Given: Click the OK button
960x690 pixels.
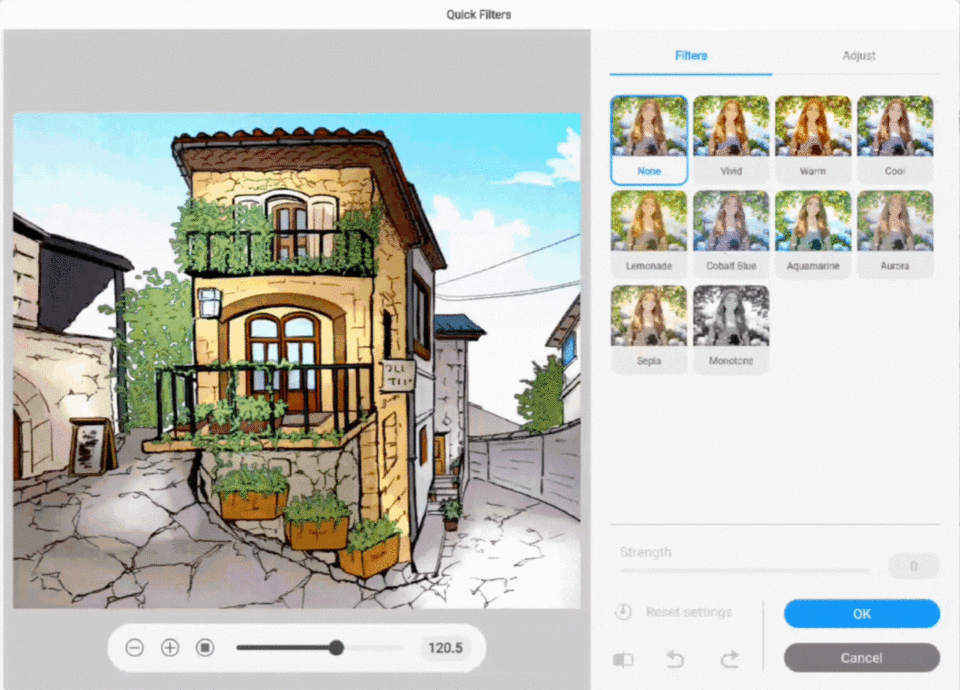Looking at the screenshot, I should 861,613.
